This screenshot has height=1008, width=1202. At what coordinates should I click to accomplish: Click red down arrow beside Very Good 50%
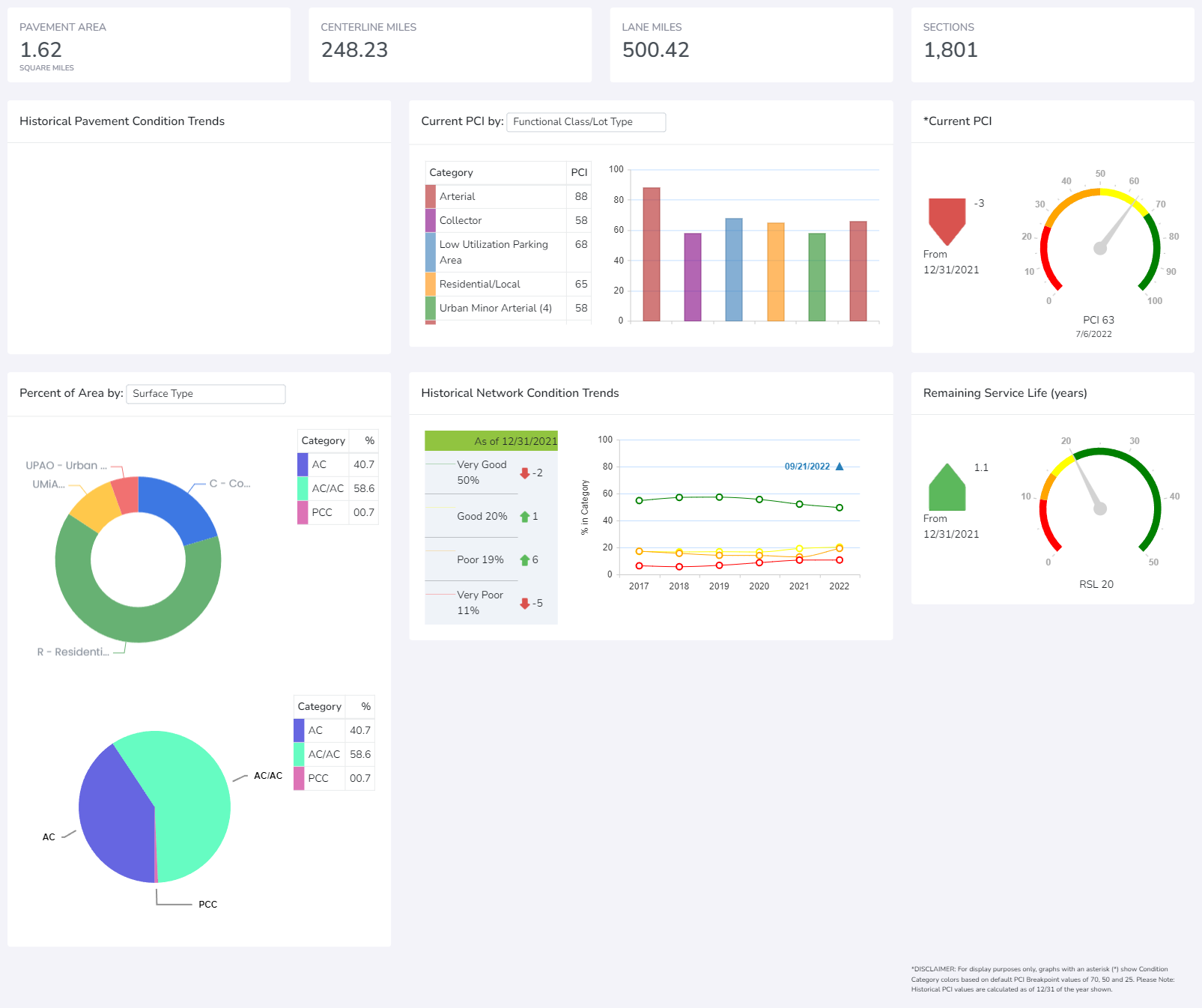click(525, 473)
